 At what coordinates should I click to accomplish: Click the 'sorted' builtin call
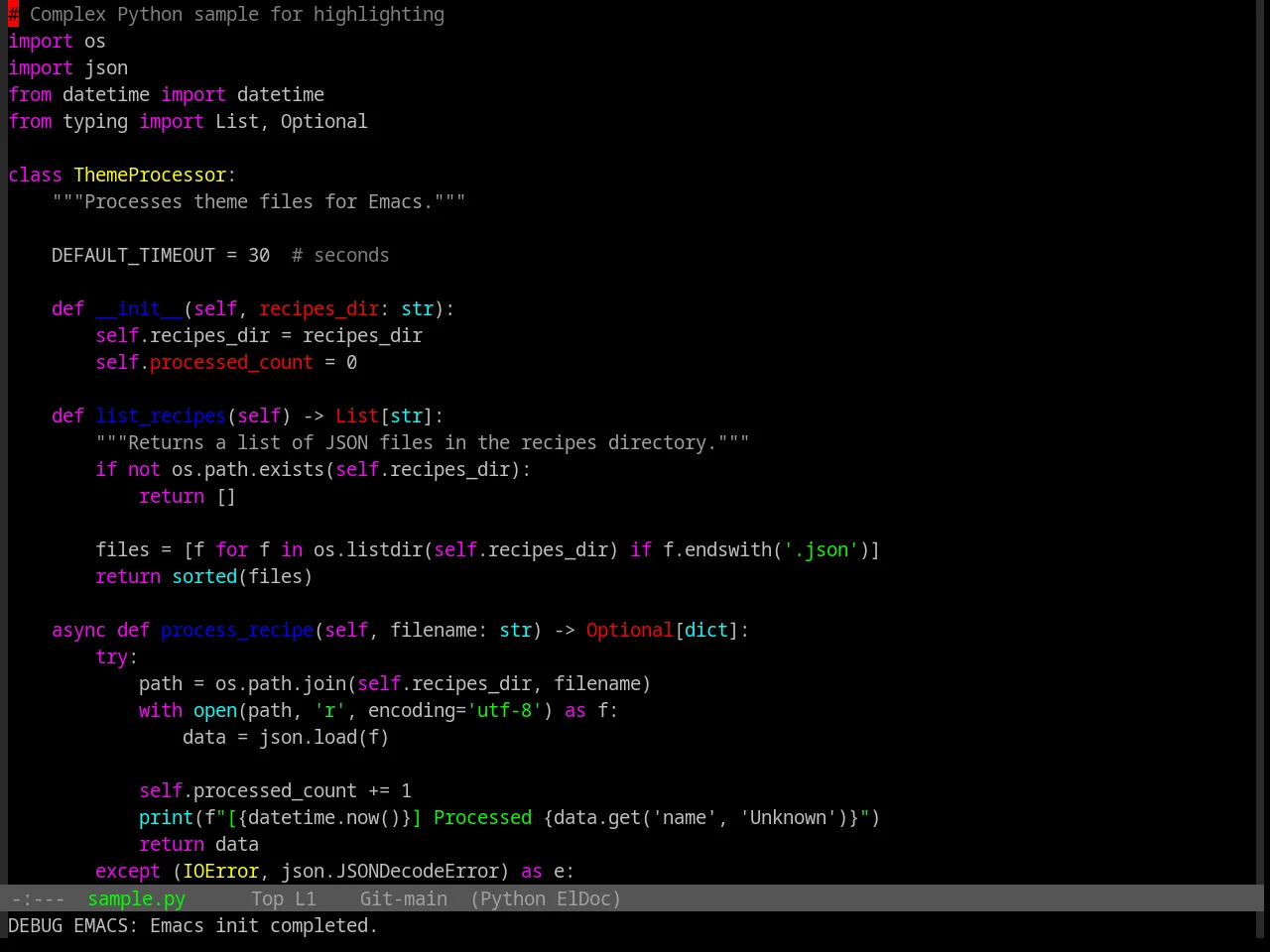(204, 576)
